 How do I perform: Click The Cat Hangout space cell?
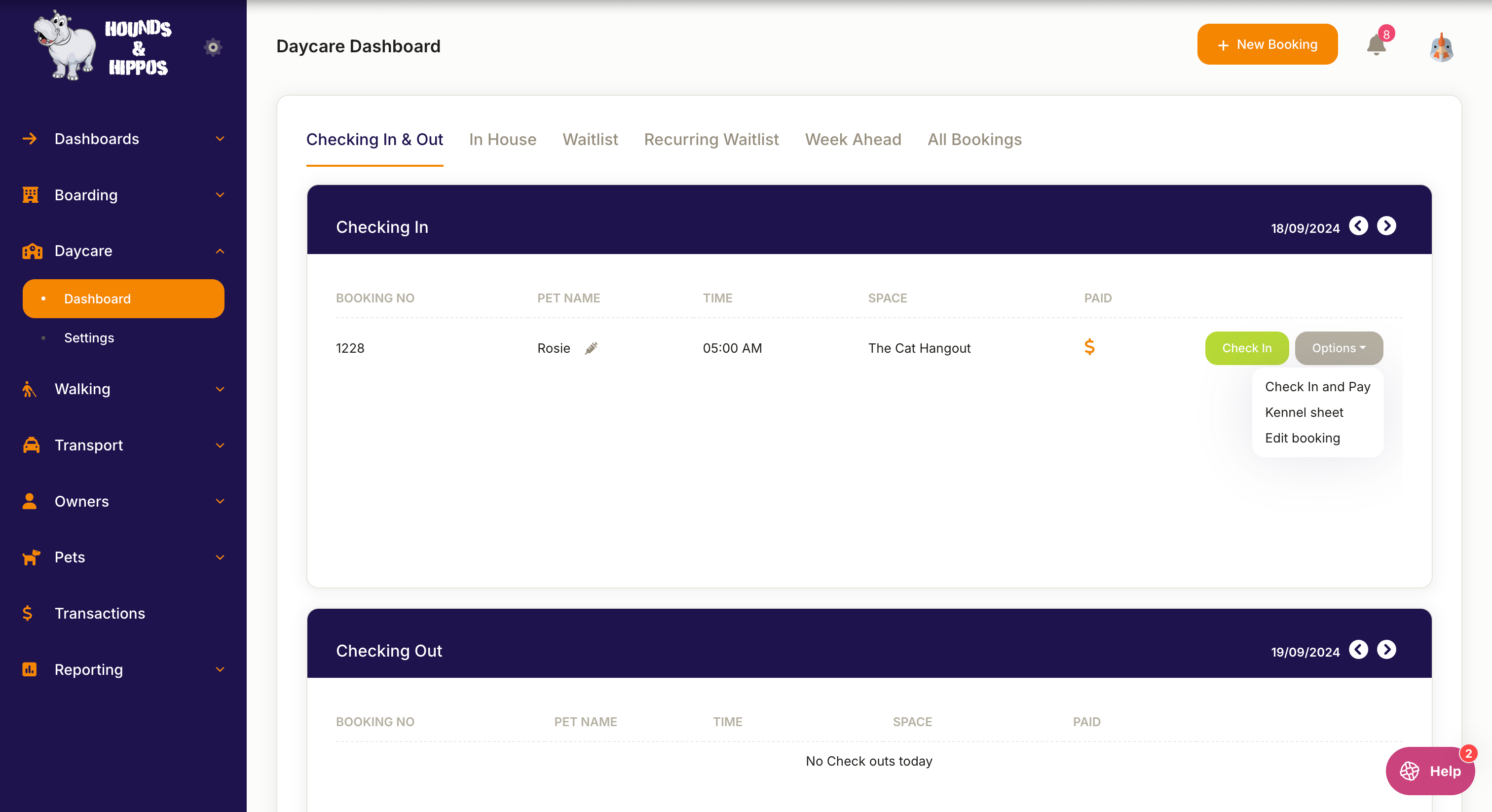[x=919, y=348]
